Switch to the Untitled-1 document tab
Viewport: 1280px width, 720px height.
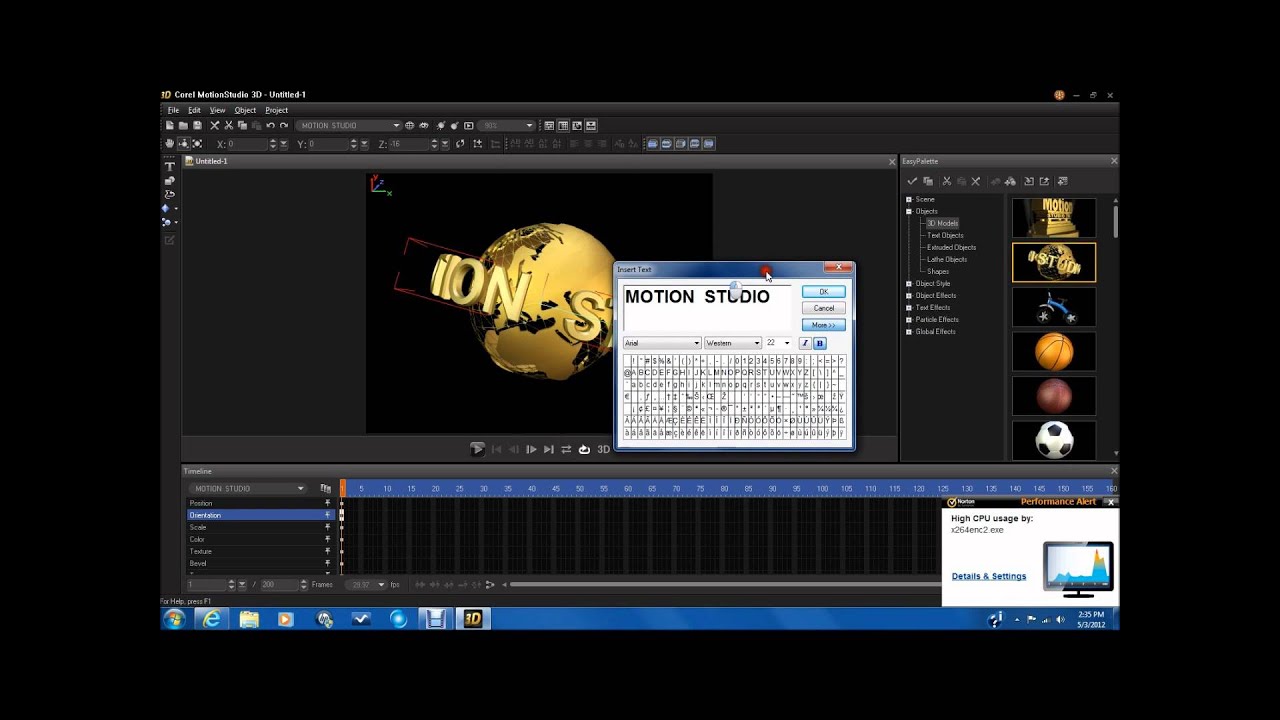pyautogui.click(x=211, y=161)
